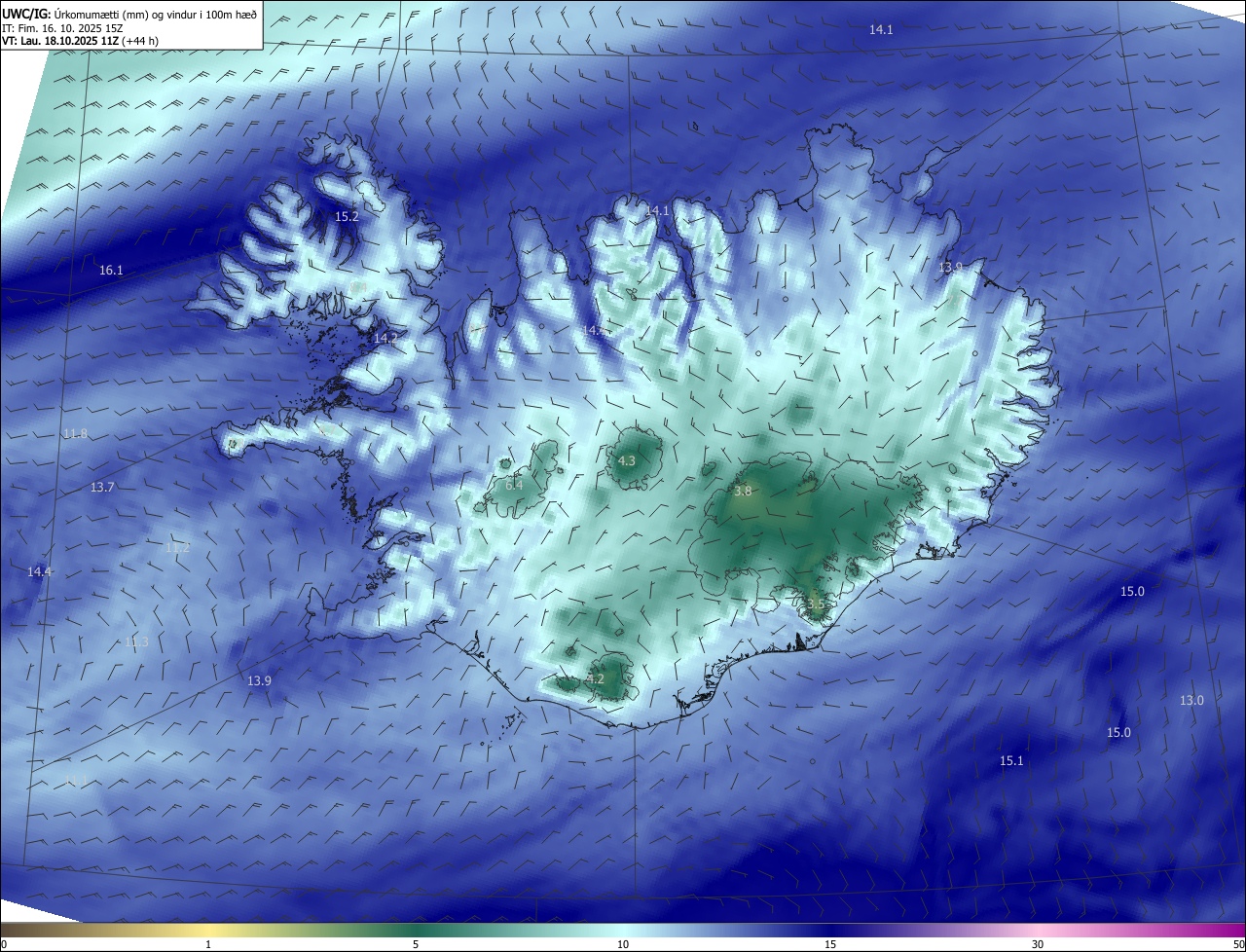Click the 13.0 value near the eastern map edge
The width and height of the screenshot is (1246, 952).
click(1191, 700)
